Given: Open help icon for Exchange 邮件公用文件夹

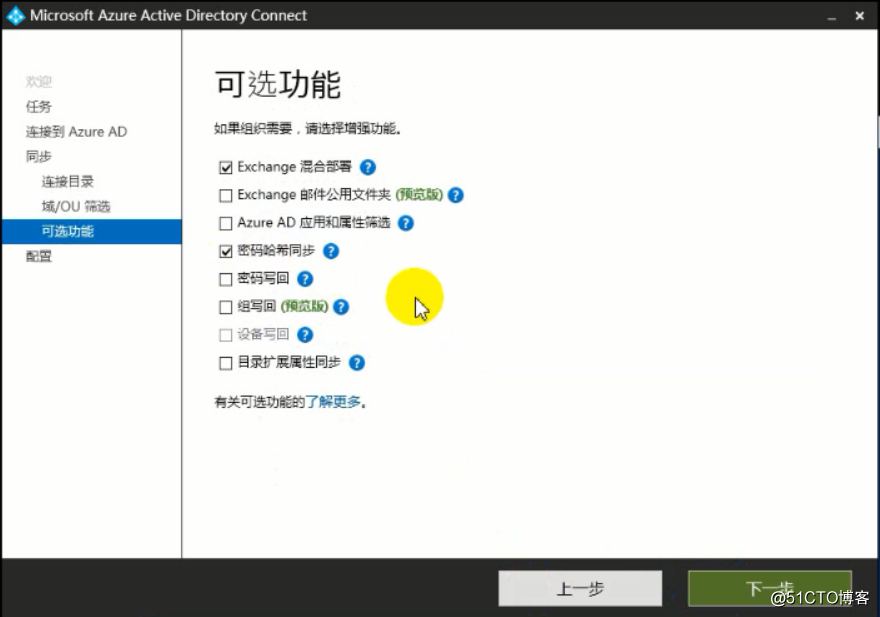Looking at the screenshot, I should coord(456,195).
